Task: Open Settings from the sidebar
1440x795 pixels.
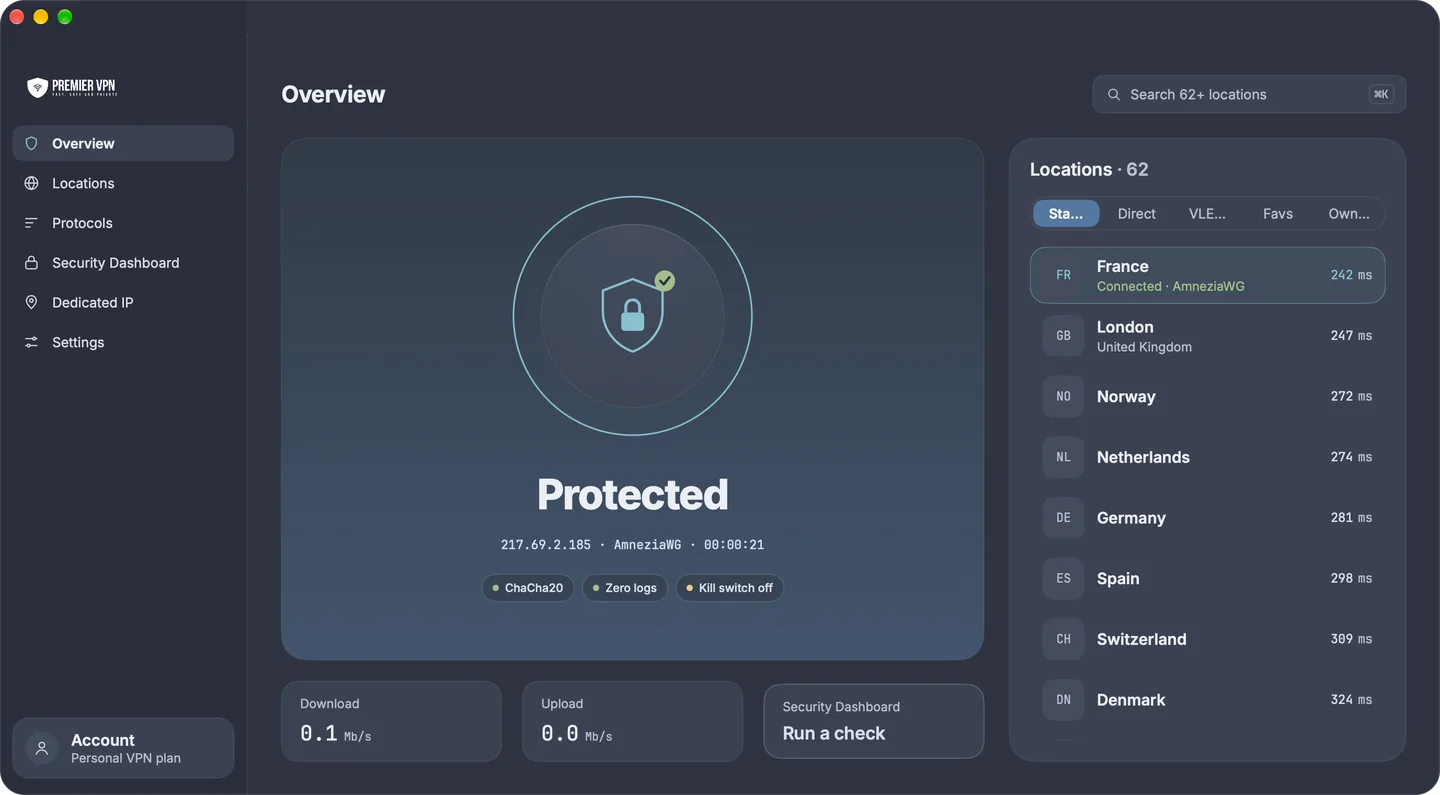Action: tap(123, 342)
